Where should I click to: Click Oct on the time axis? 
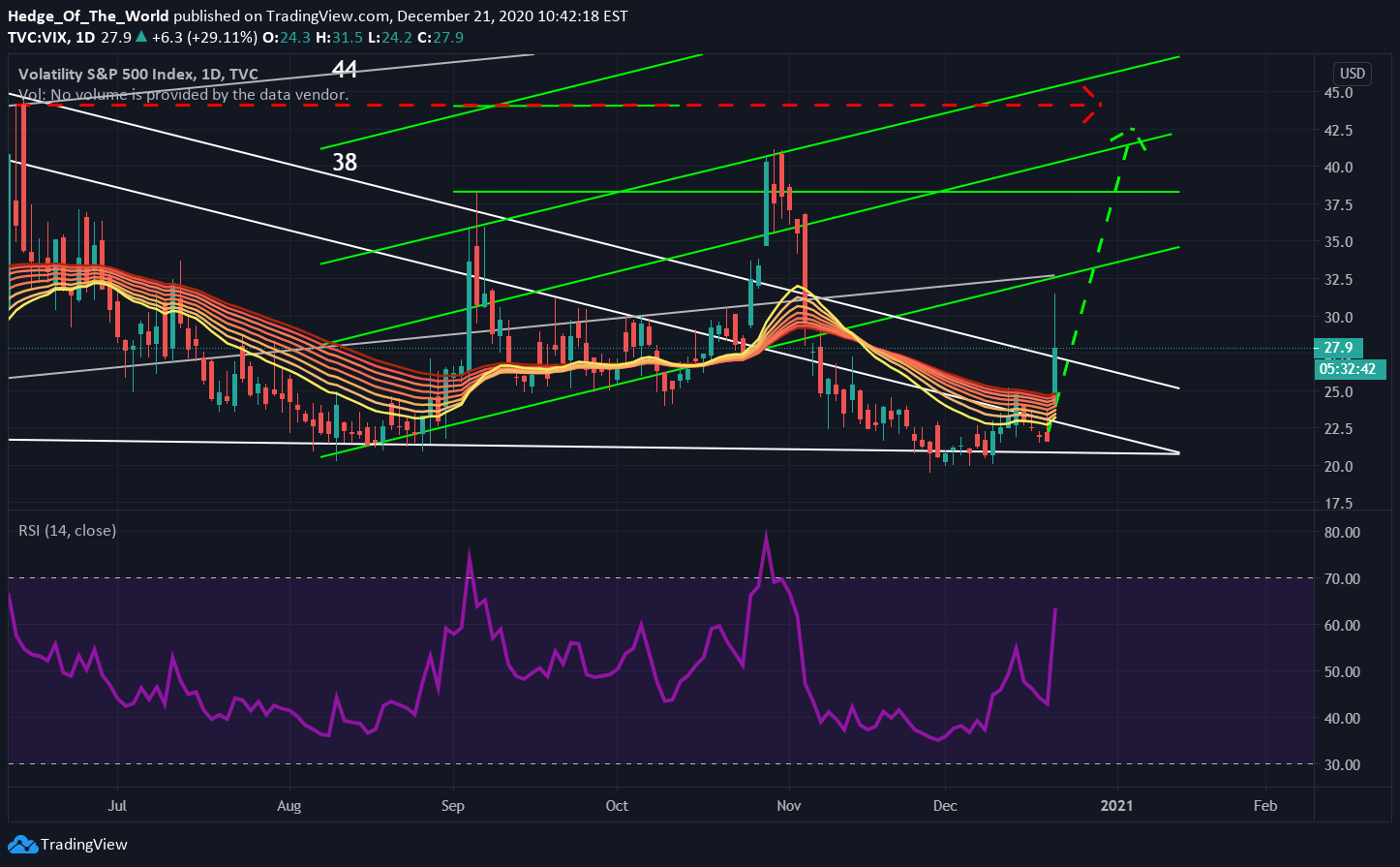pyautogui.click(x=616, y=806)
